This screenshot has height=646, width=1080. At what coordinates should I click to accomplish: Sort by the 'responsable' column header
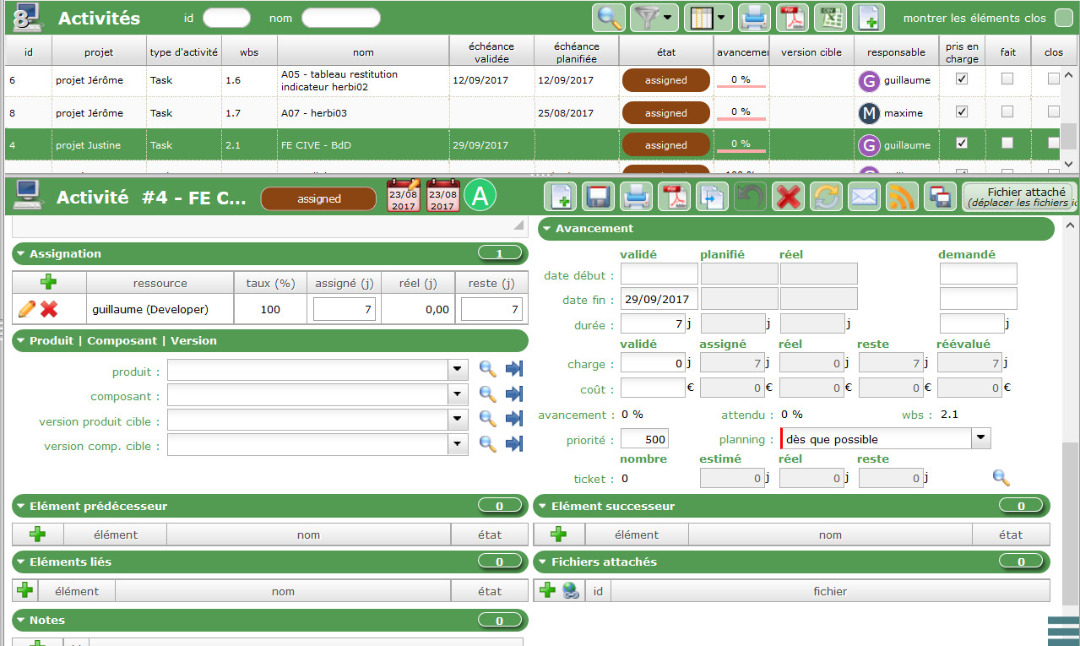(x=895, y=52)
